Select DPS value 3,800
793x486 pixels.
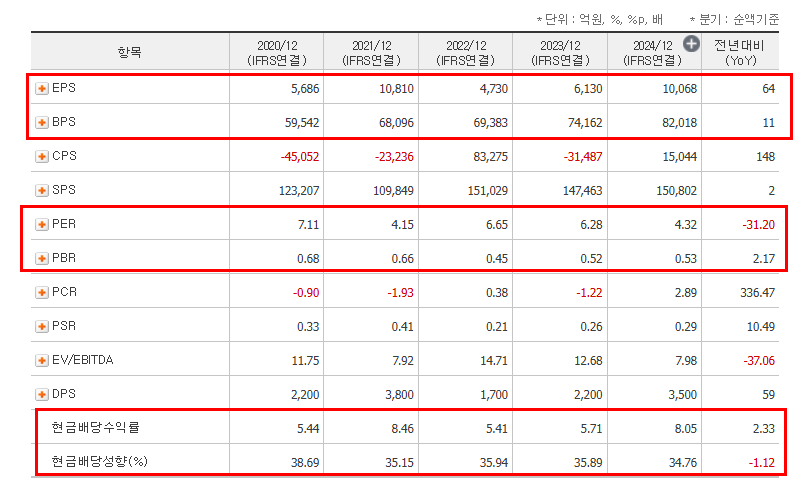[400, 394]
